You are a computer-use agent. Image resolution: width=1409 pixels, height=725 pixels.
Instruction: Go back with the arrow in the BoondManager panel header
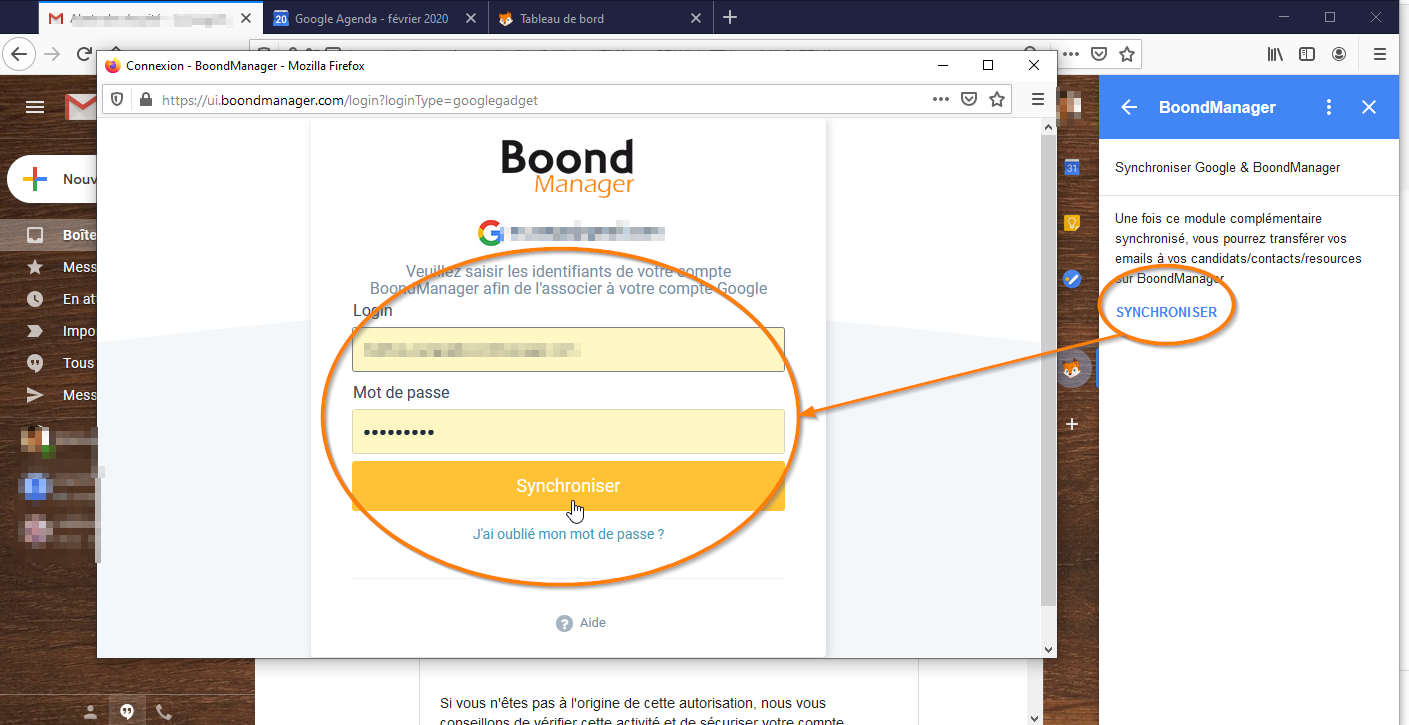[1129, 107]
